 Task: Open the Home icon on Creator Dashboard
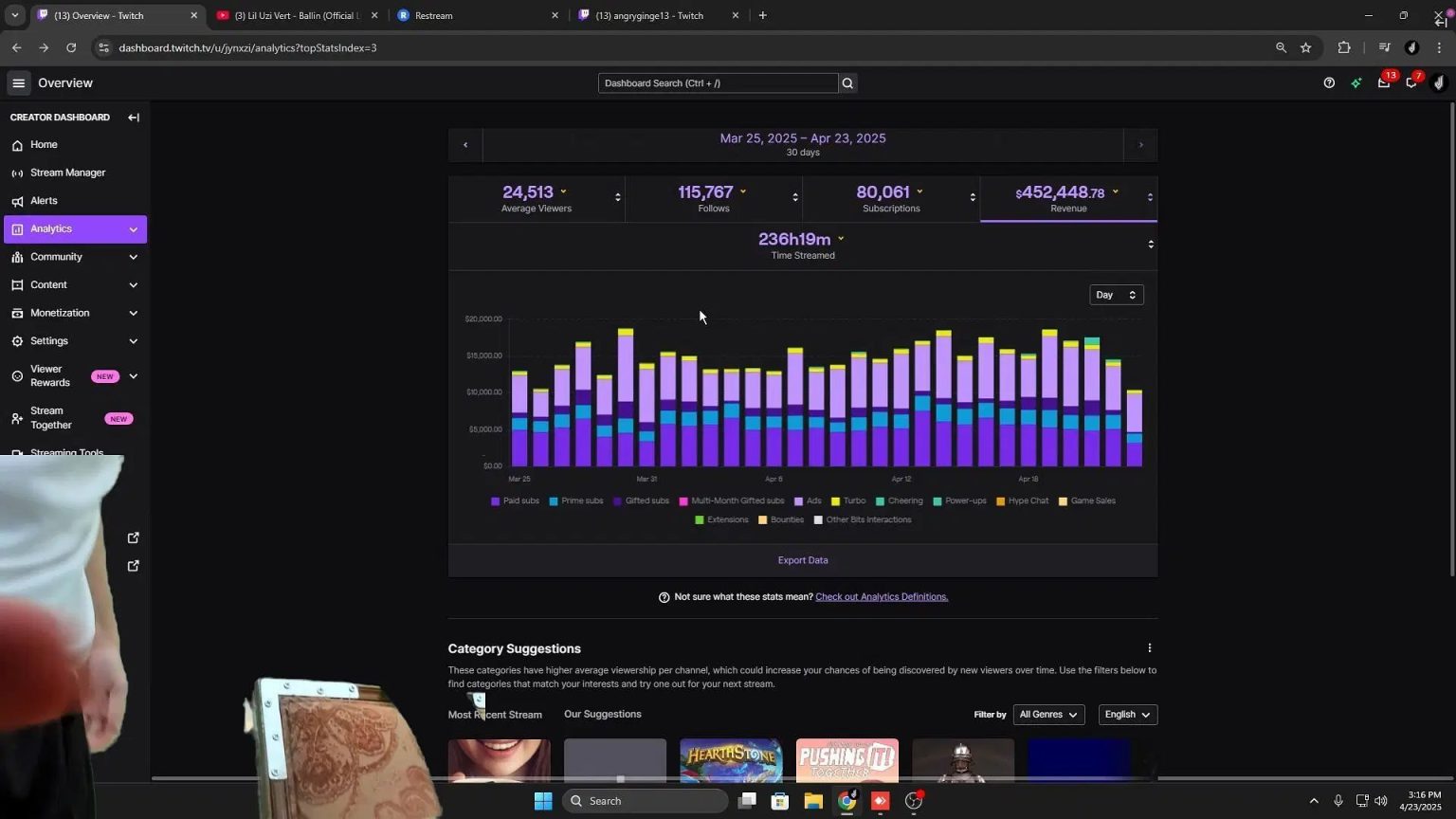(x=19, y=144)
